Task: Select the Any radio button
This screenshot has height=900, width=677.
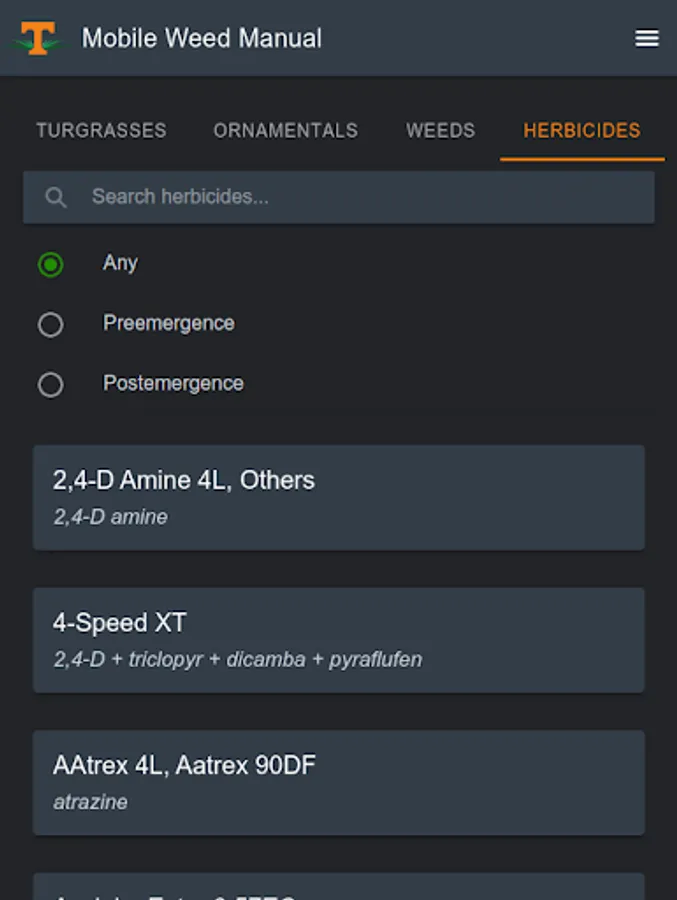Action: [50, 265]
